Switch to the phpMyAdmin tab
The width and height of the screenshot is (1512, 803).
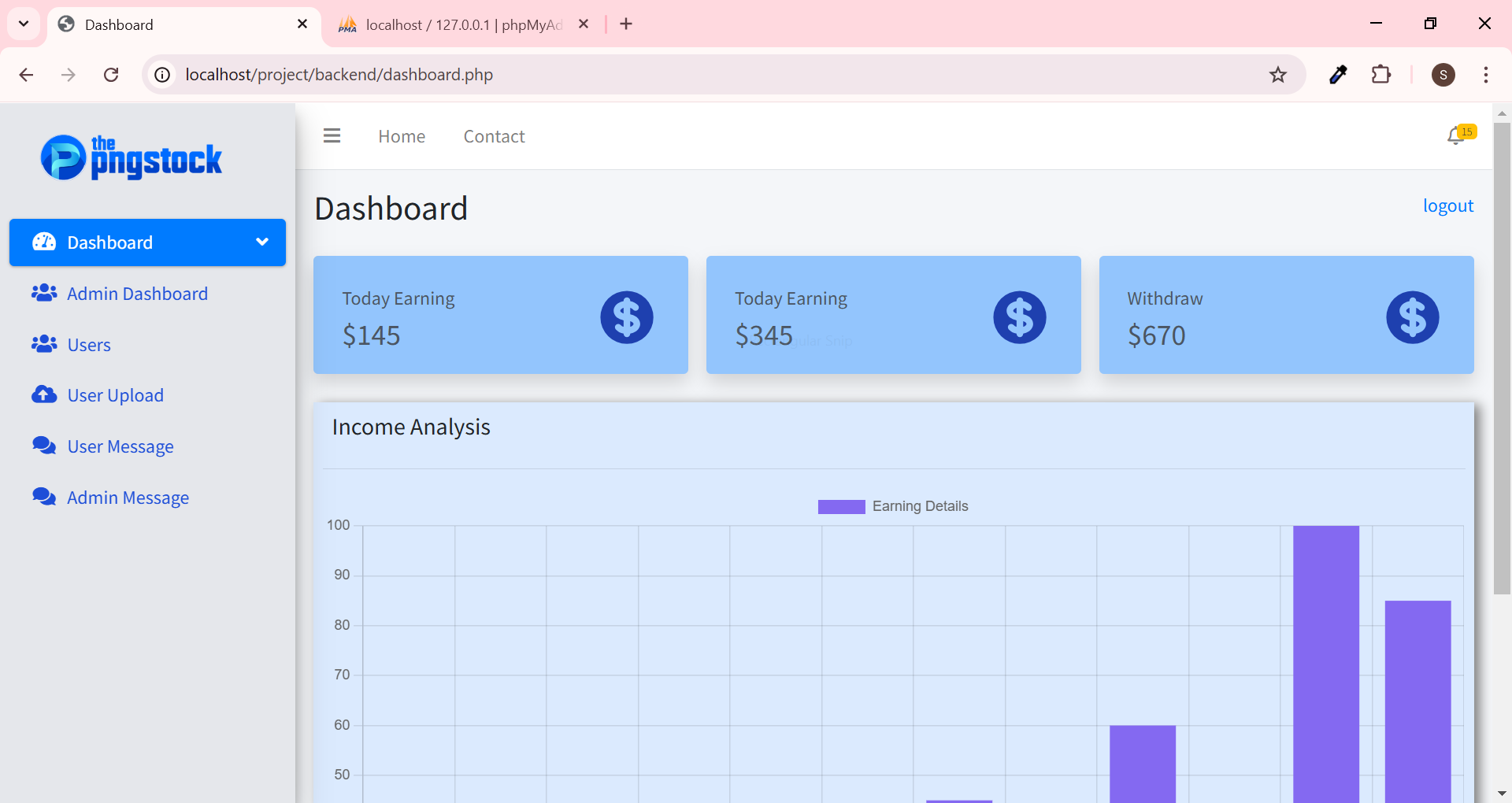(x=465, y=24)
